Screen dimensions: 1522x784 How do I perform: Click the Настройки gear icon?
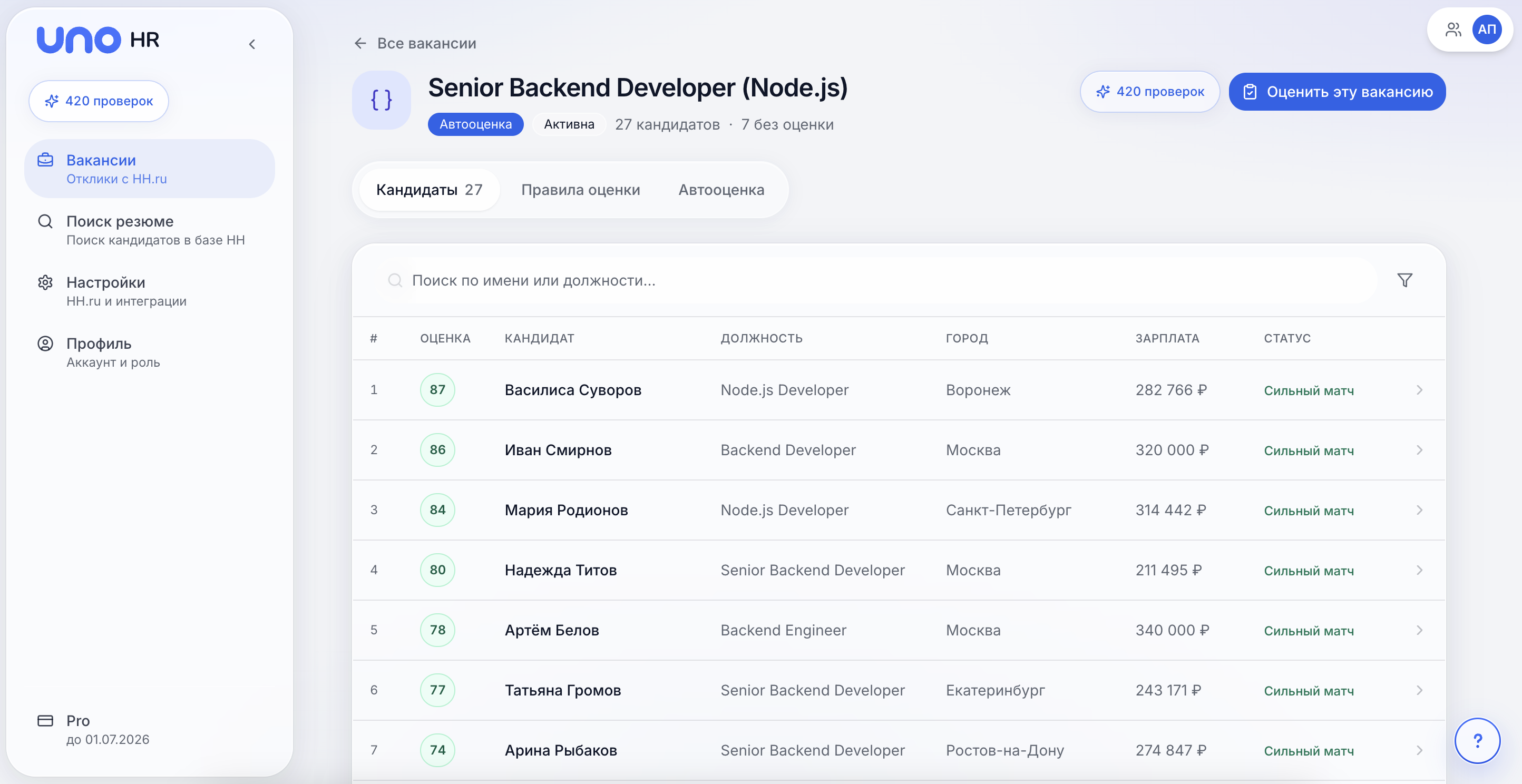[x=45, y=282]
